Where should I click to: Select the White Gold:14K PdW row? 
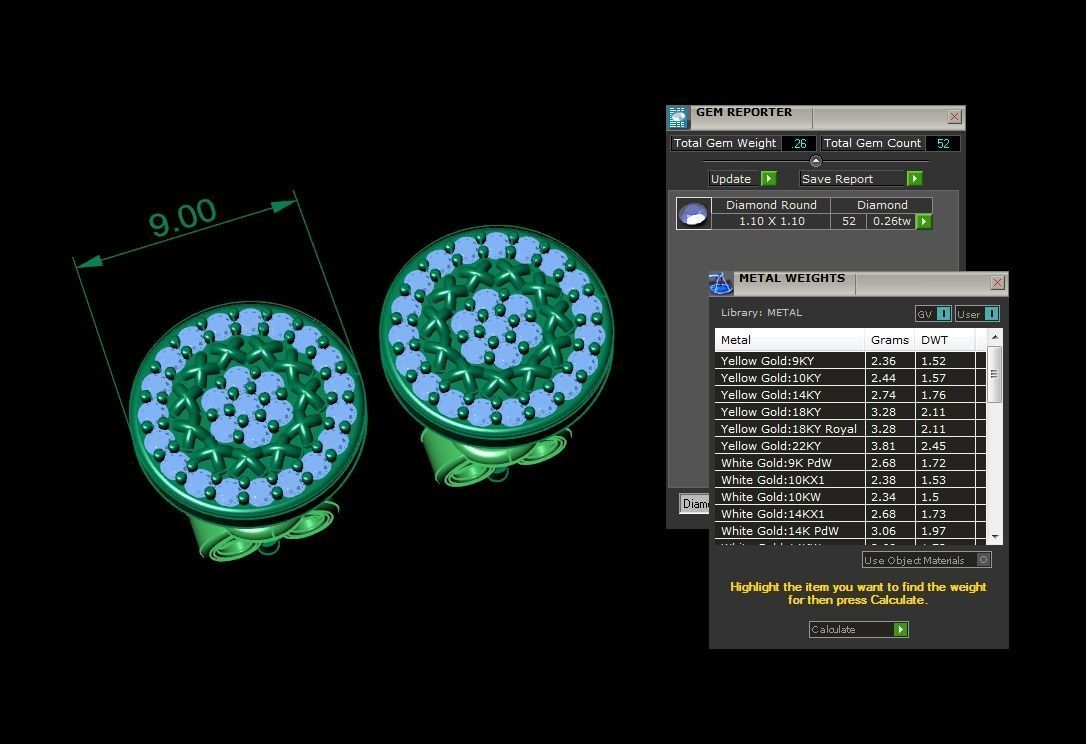tap(851, 531)
